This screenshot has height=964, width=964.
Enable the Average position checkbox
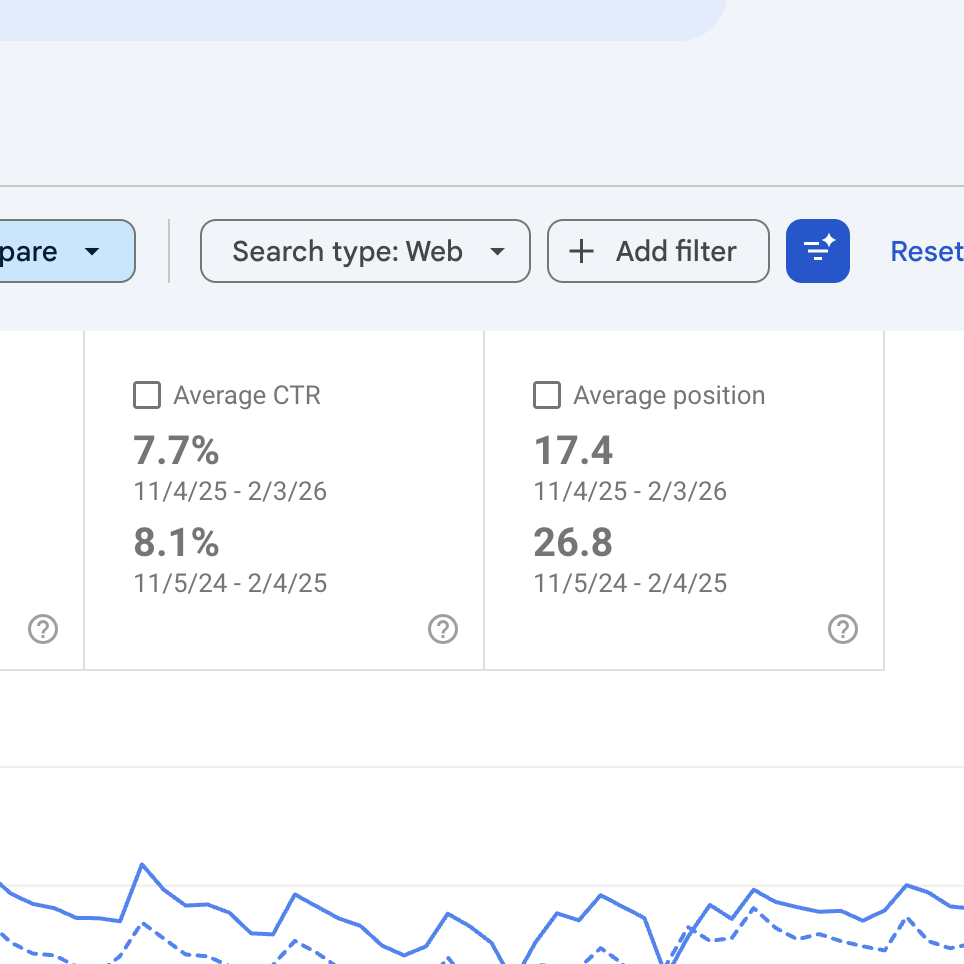pos(547,396)
